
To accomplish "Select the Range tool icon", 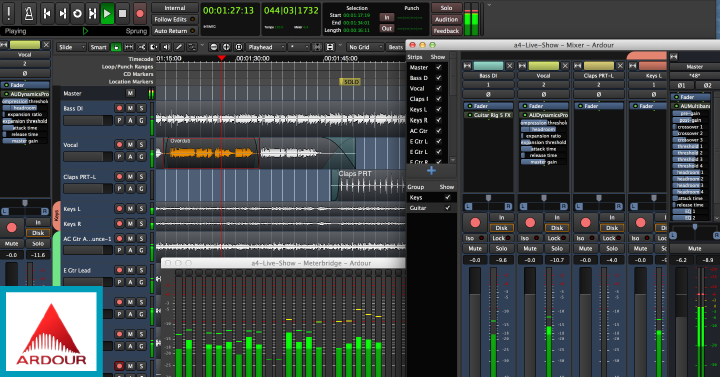I will 129,47.
